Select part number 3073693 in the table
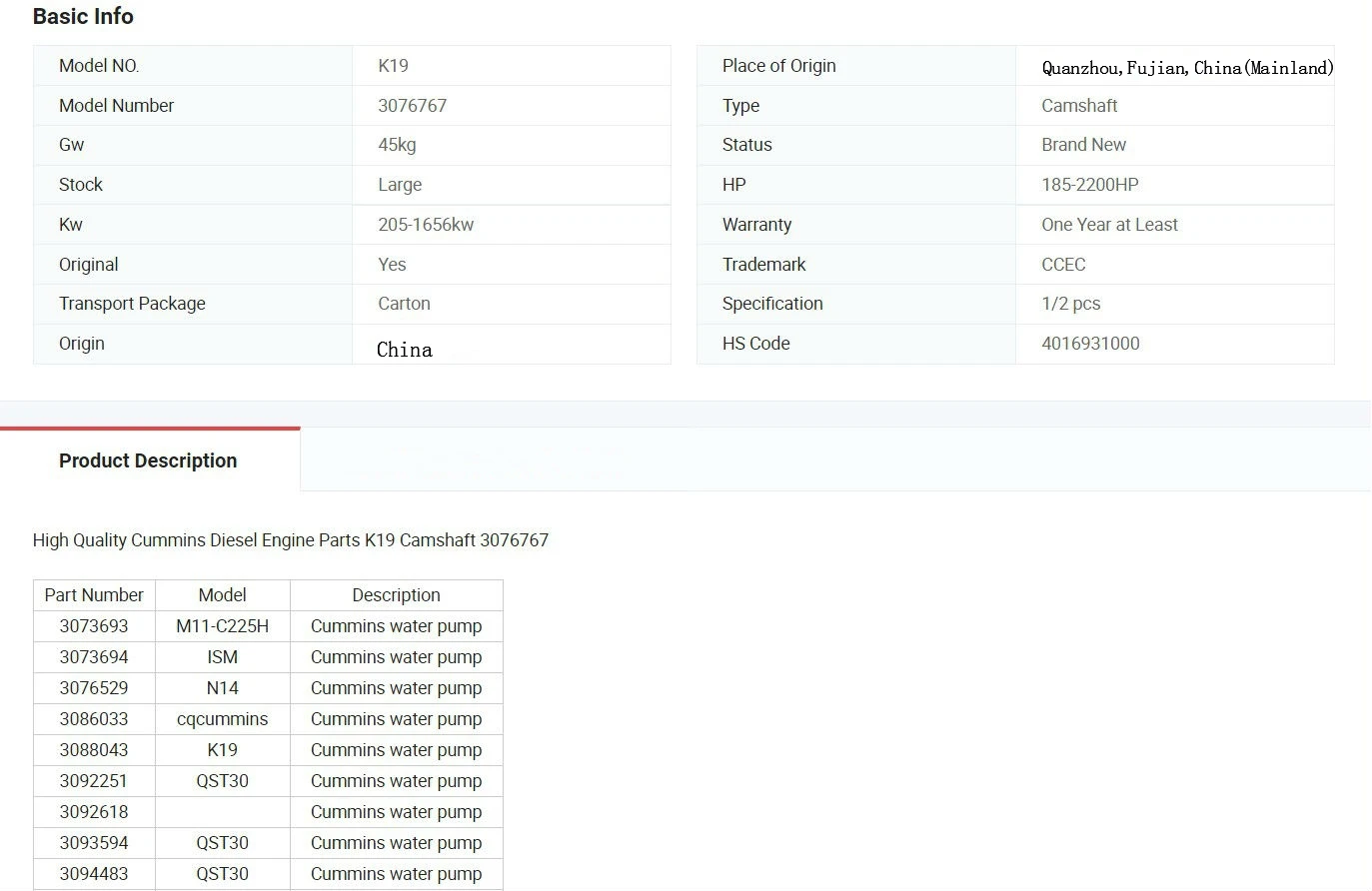This screenshot has height=891, width=1372. pos(94,626)
